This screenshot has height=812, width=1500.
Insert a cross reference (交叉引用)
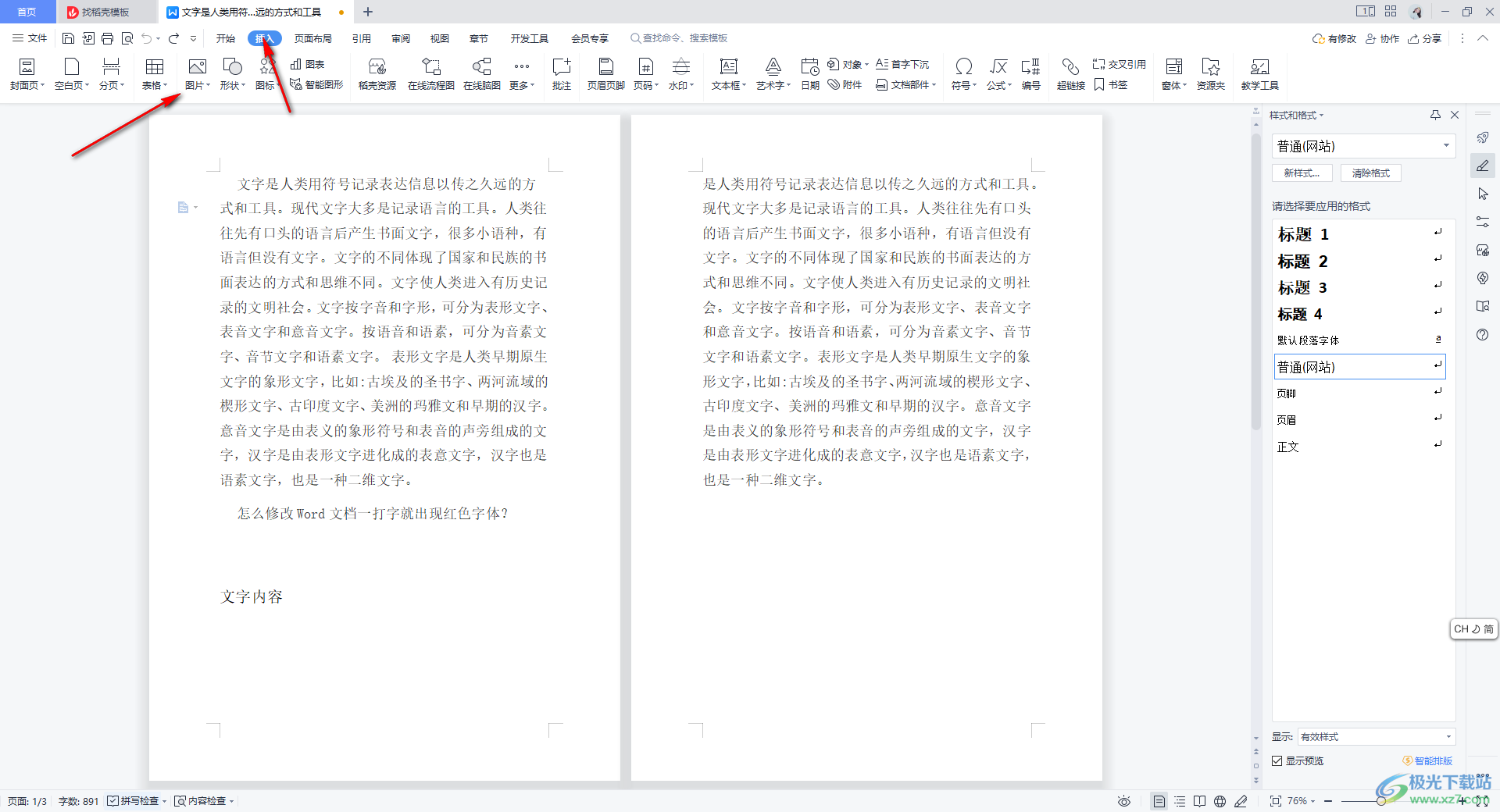coord(1120,64)
